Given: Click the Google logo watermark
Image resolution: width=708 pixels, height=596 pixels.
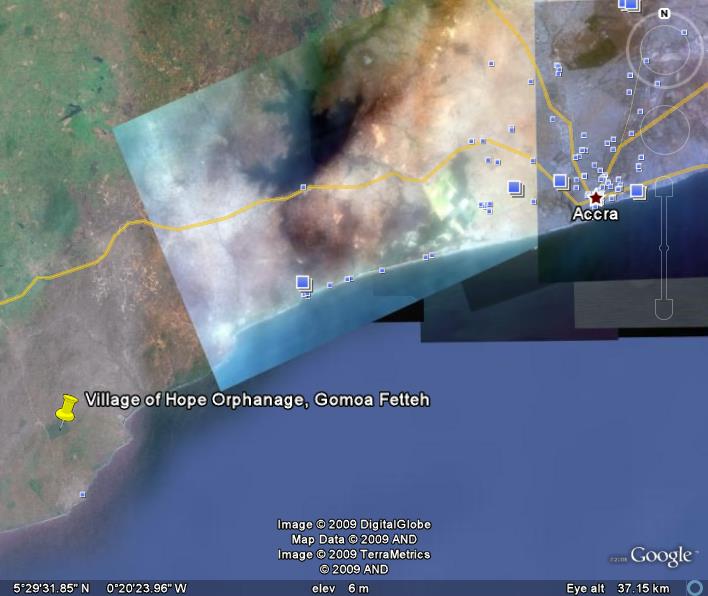Looking at the screenshot, I should pos(661,556).
